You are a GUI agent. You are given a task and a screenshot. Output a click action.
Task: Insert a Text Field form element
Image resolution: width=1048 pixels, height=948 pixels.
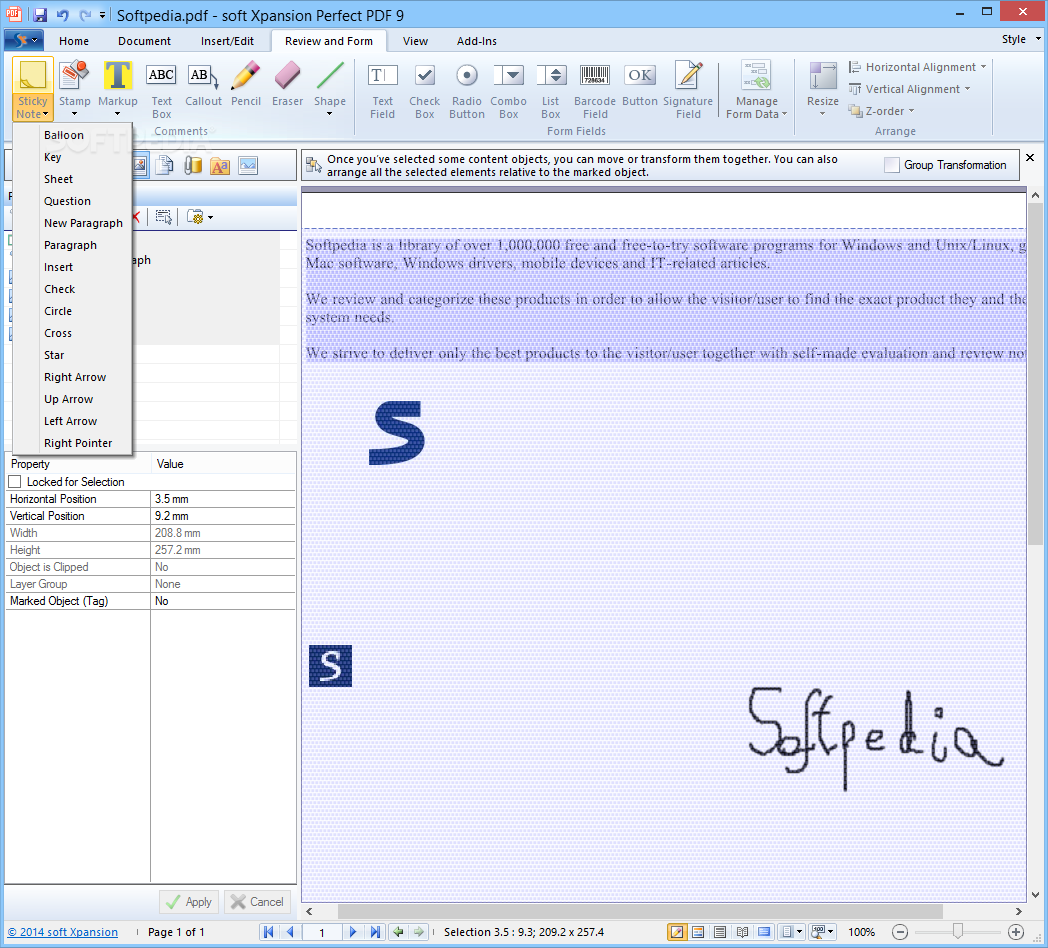point(382,89)
